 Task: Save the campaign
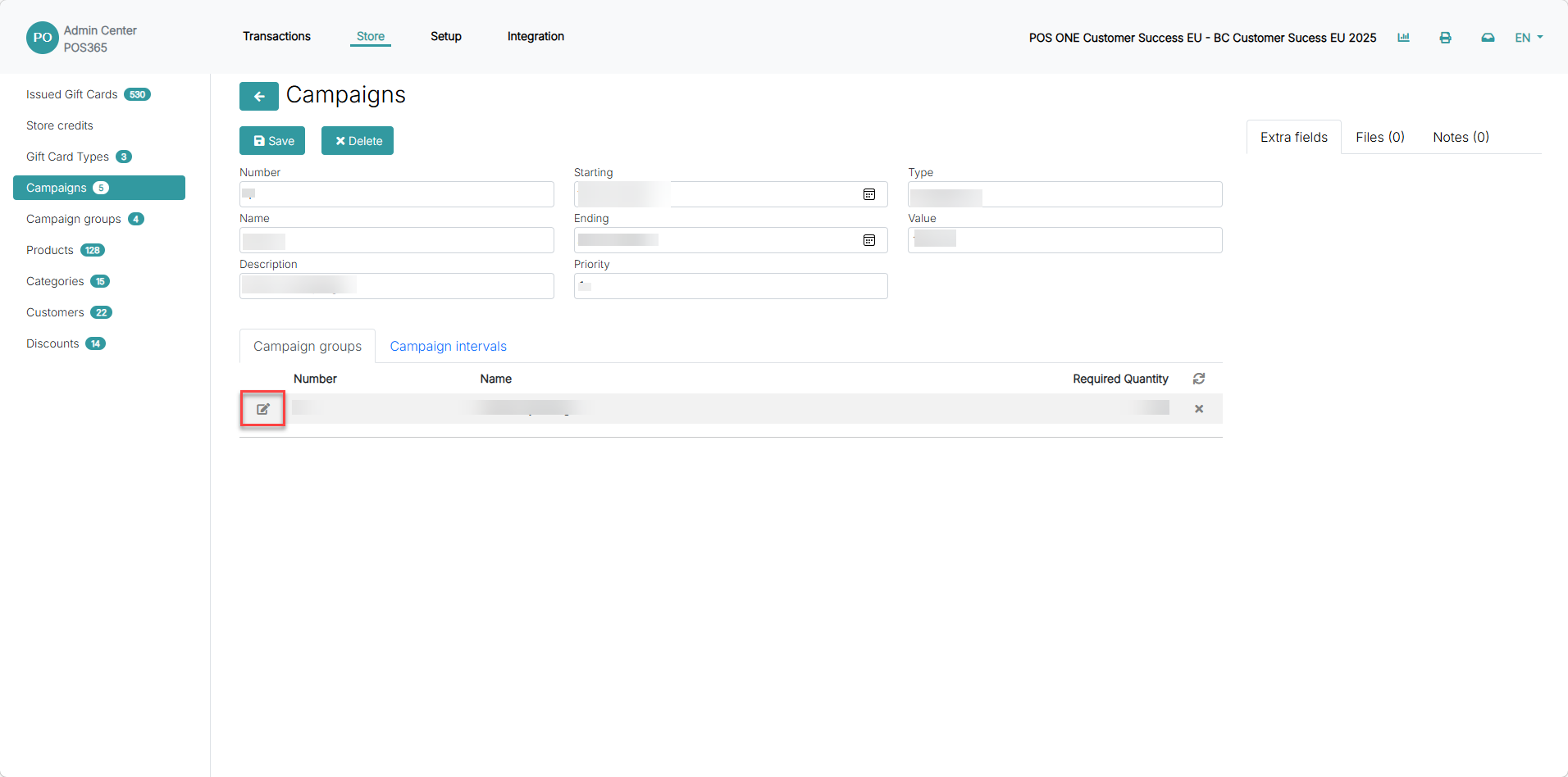tap(272, 141)
